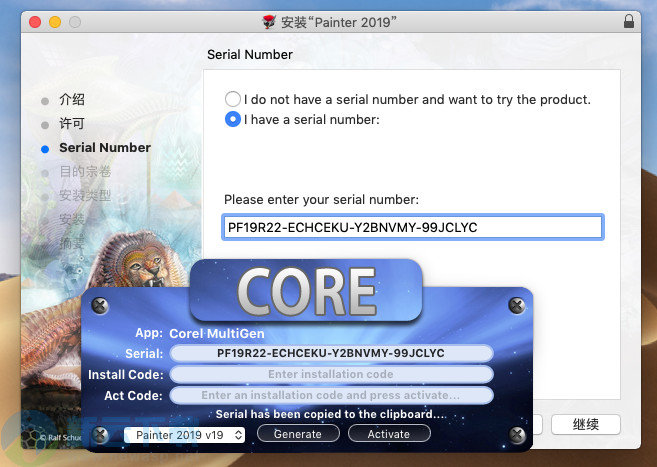Screen dimensions: 657x467
Task: Minimize the Painter 2019 installer window
Action: (55, 22)
